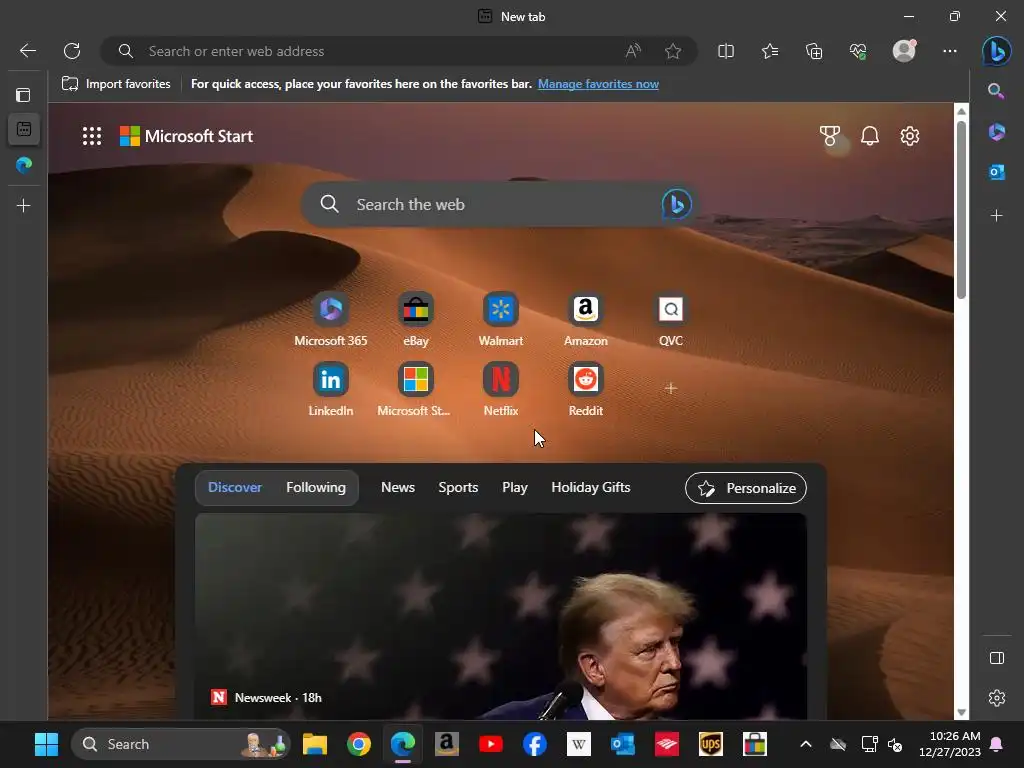The width and height of the screenshot is (1024, 768).
Task: Click the page vertical scrollbar thumb
Action: point(961,209)
